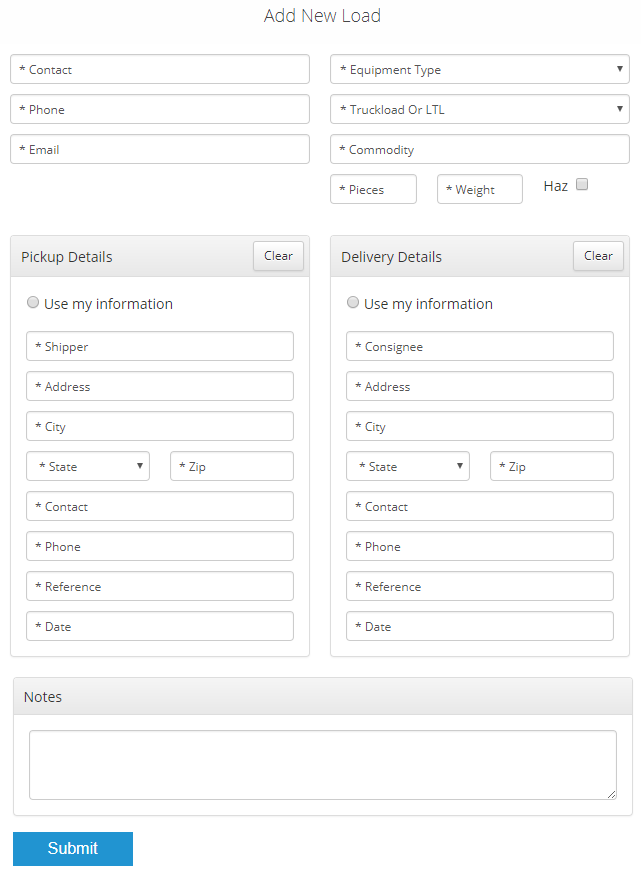Expand the Truckload Or LTL dropdown
The width and height of the screenshot is (641, 876).
coord(479,109)
